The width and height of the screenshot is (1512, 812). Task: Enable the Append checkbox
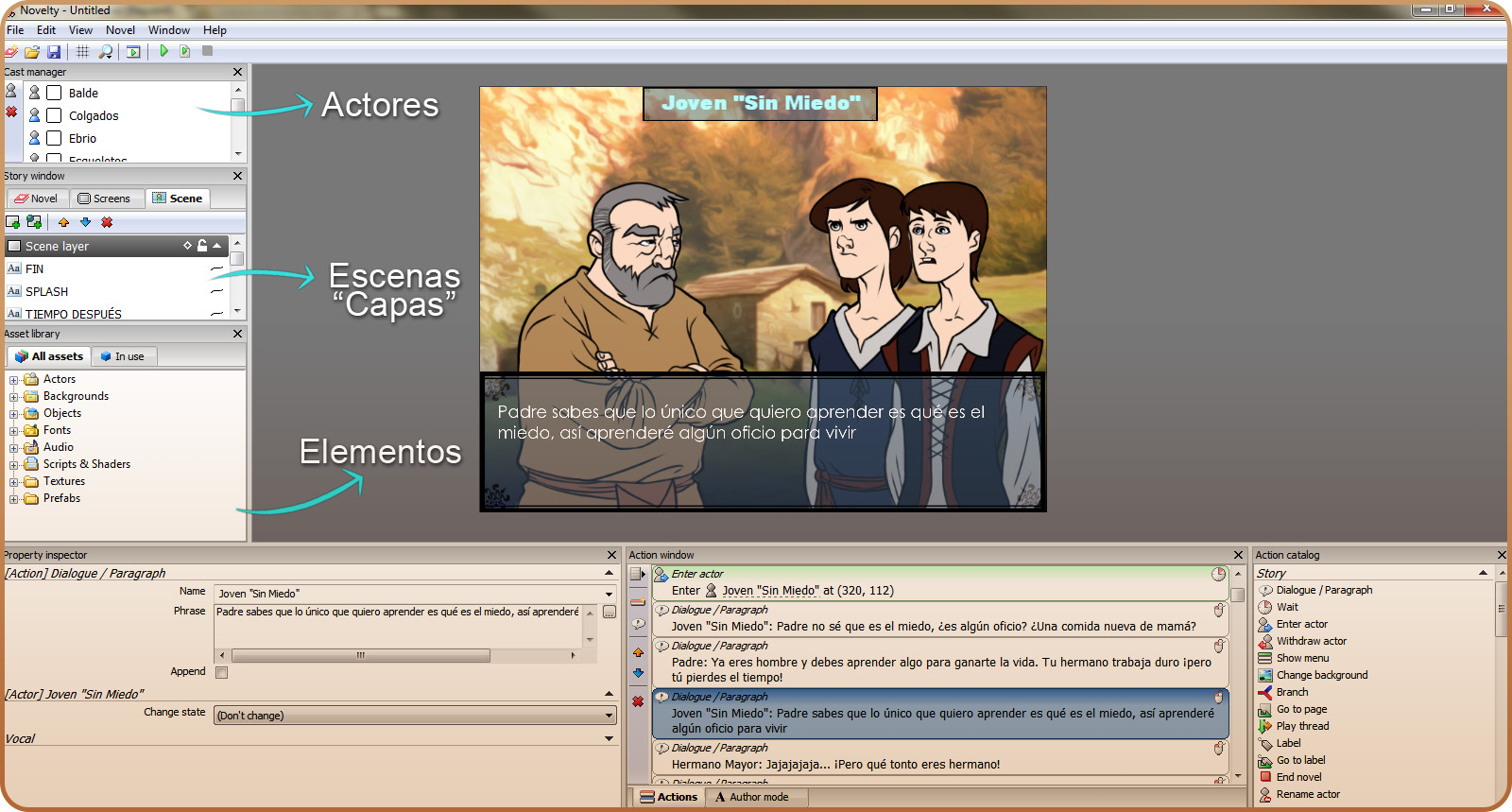tap(221, 673)
